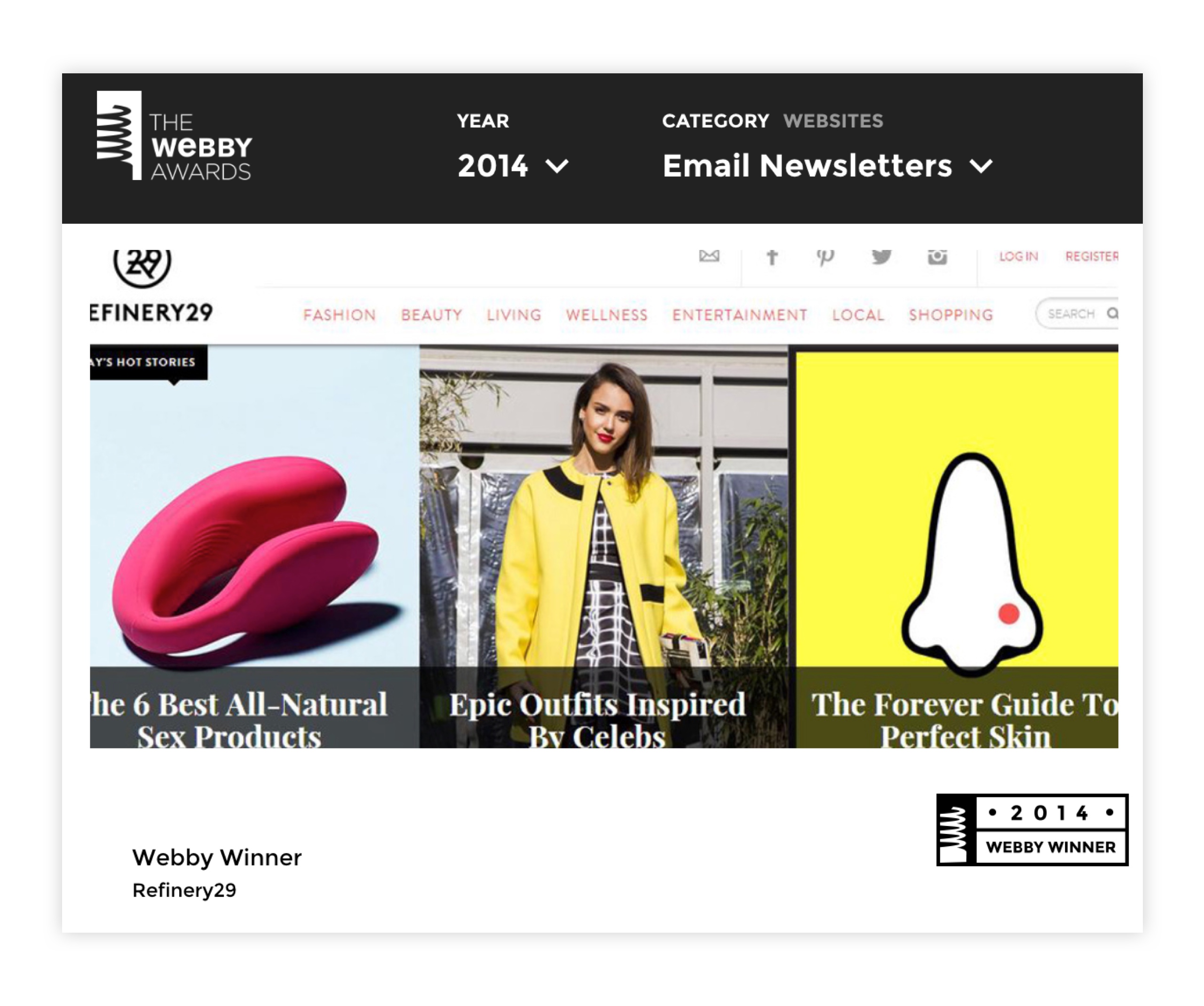
Task: Click the 2014 Webby Winner badge
Action: [1031, 829]
